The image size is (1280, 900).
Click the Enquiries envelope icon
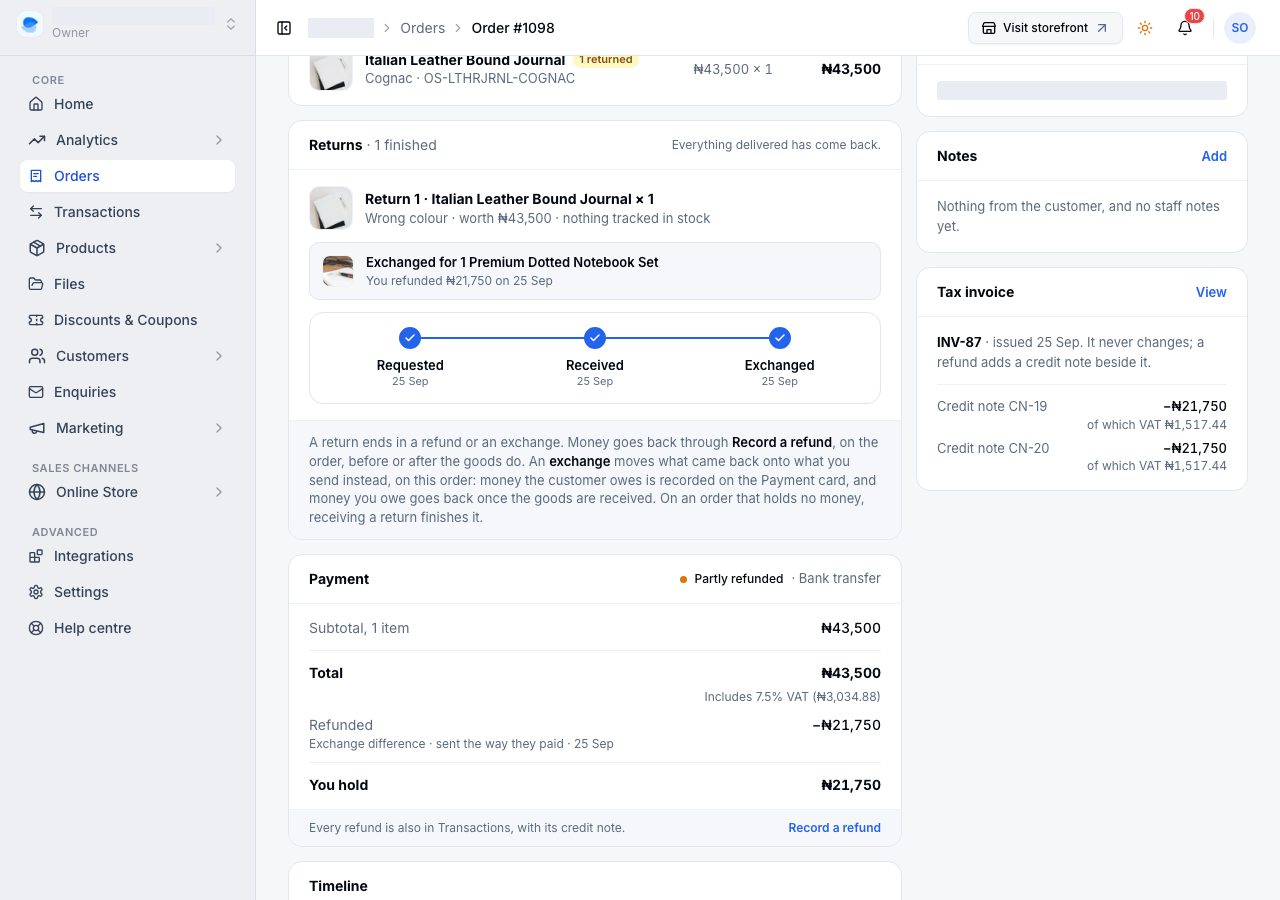[36, 392]
